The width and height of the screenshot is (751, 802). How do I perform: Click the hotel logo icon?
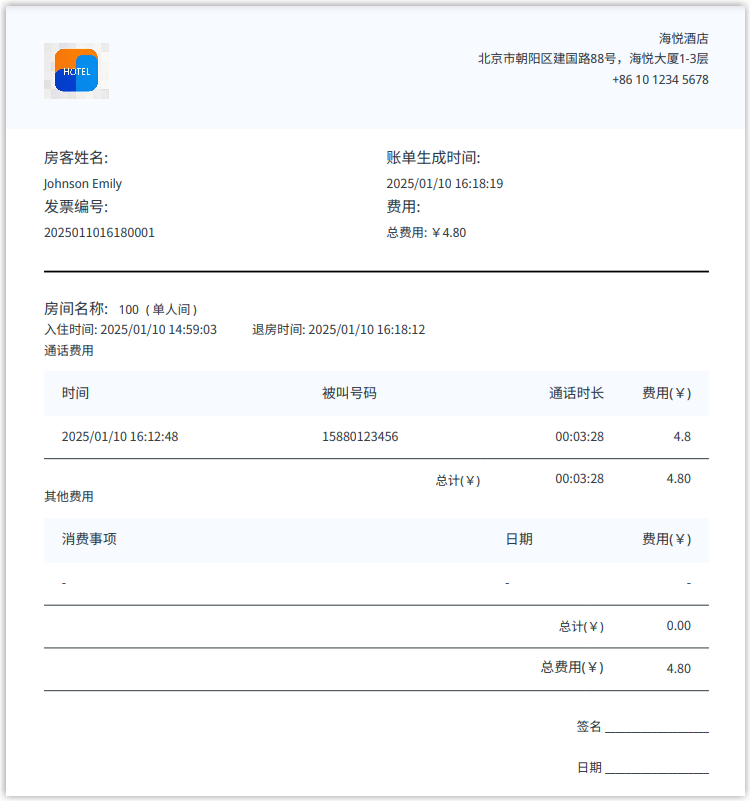click(x=76, y=71)
